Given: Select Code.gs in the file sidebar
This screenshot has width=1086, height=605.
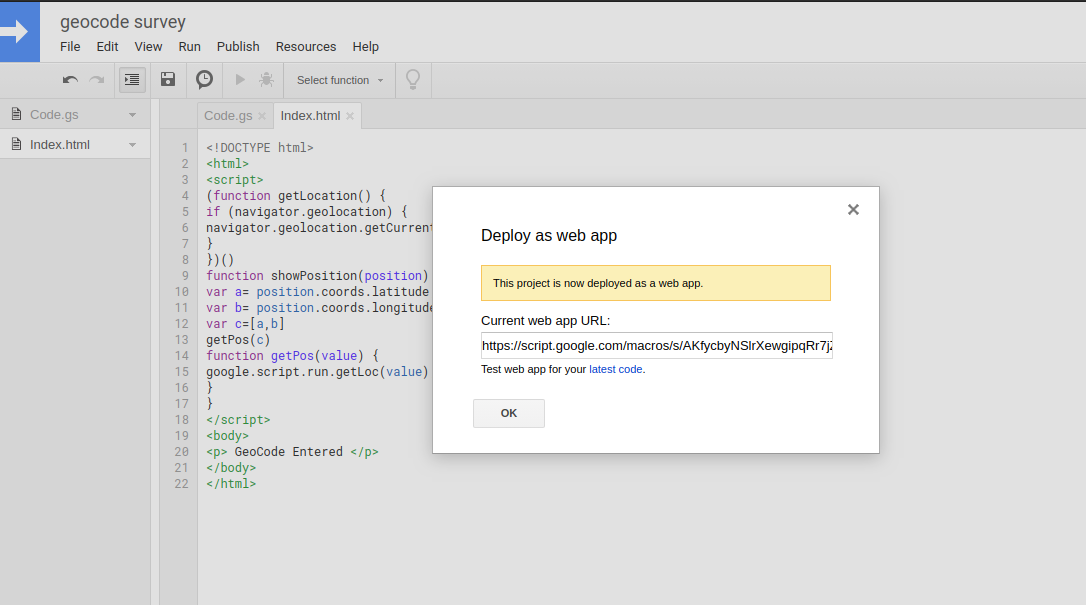Looking at the screenshot, I should click(x=75, y=114).
